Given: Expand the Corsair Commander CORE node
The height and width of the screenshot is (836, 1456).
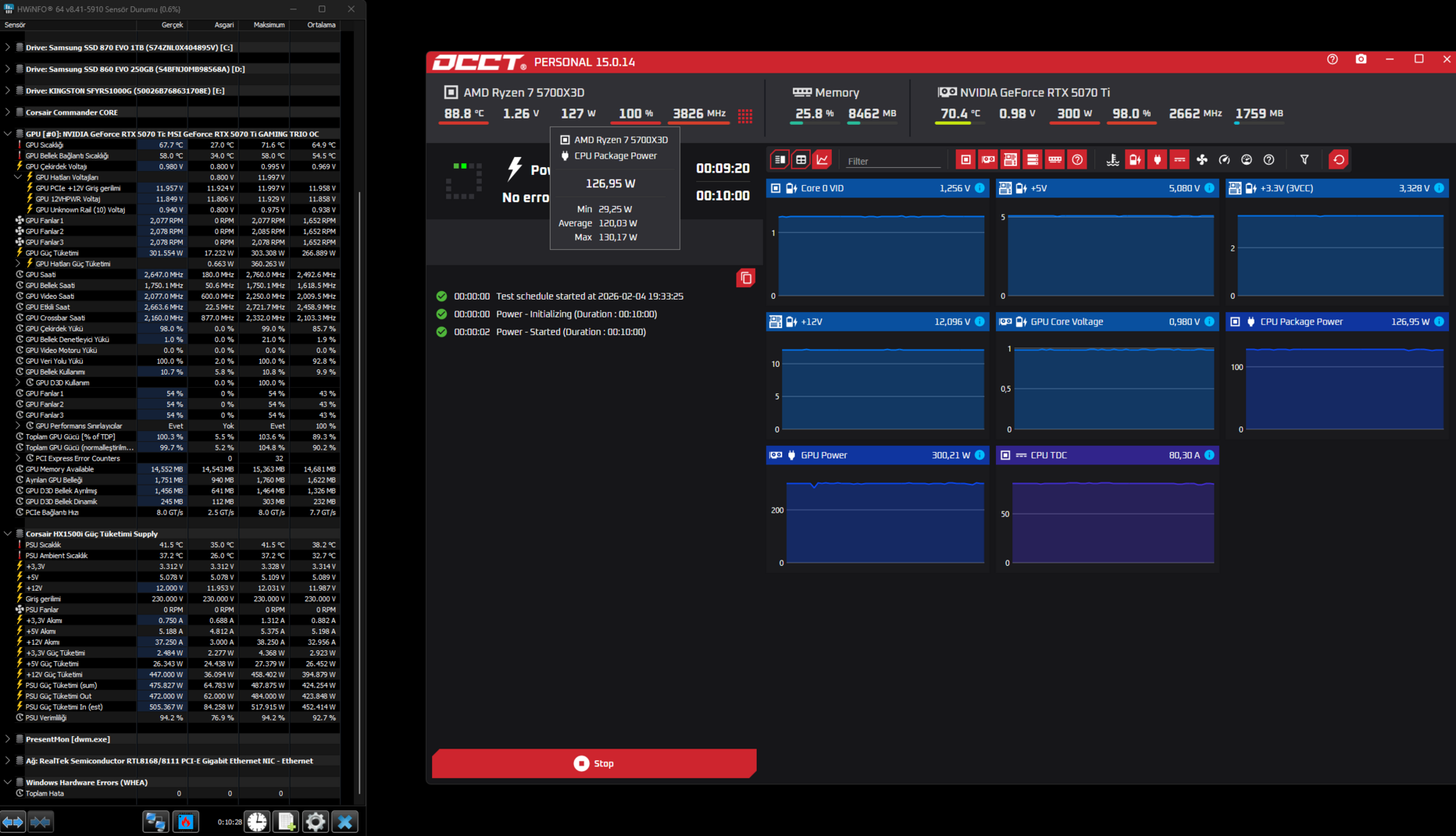Looking at the screenshot, I should [x=8, y=112].
